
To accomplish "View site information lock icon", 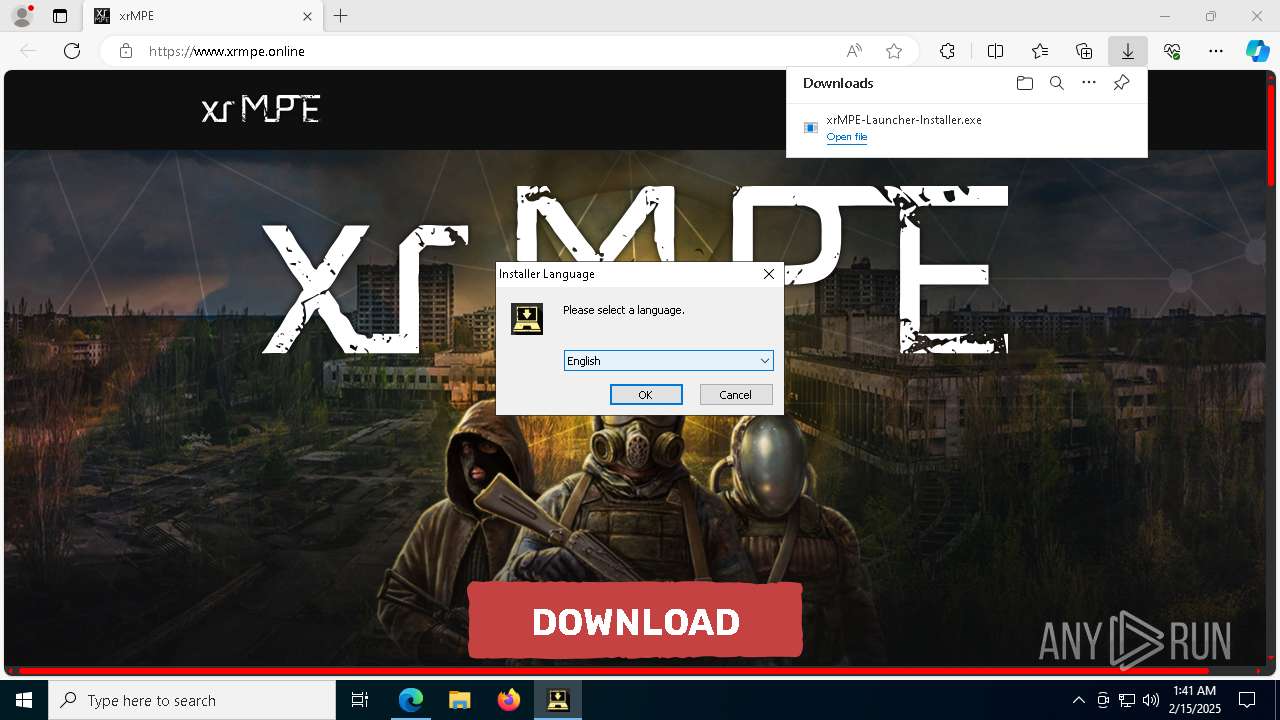I will [126, 51].
